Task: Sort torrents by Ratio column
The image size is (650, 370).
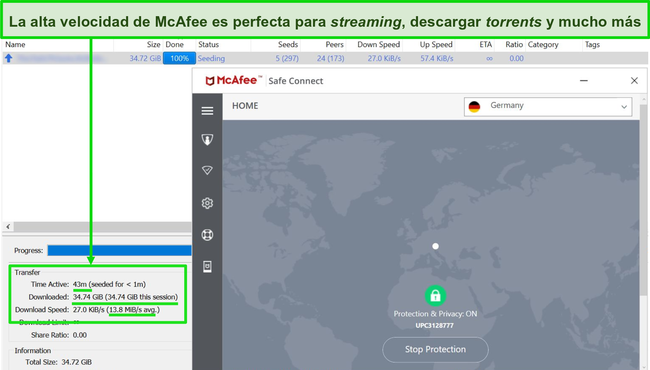Action: click(514, 44)
